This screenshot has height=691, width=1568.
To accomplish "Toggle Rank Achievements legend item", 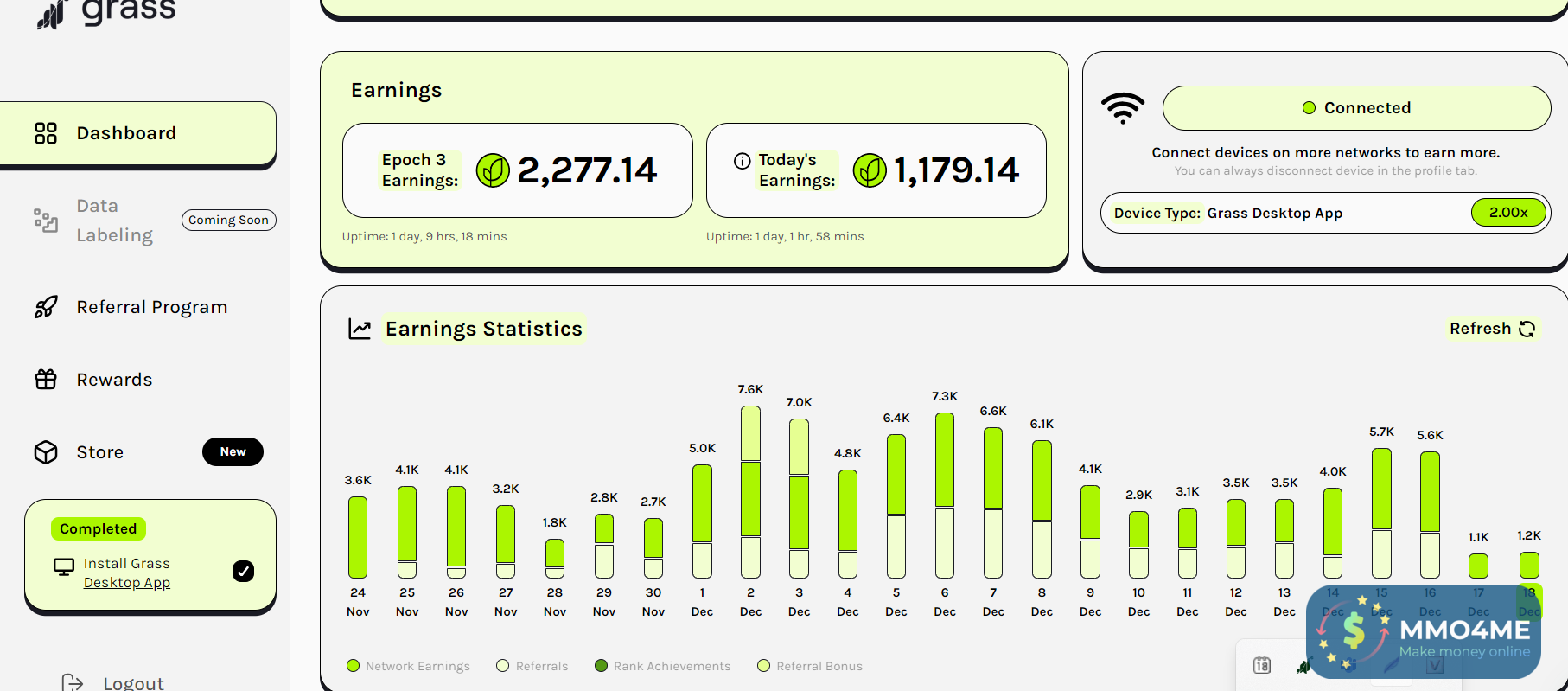I will coord(663,666).
